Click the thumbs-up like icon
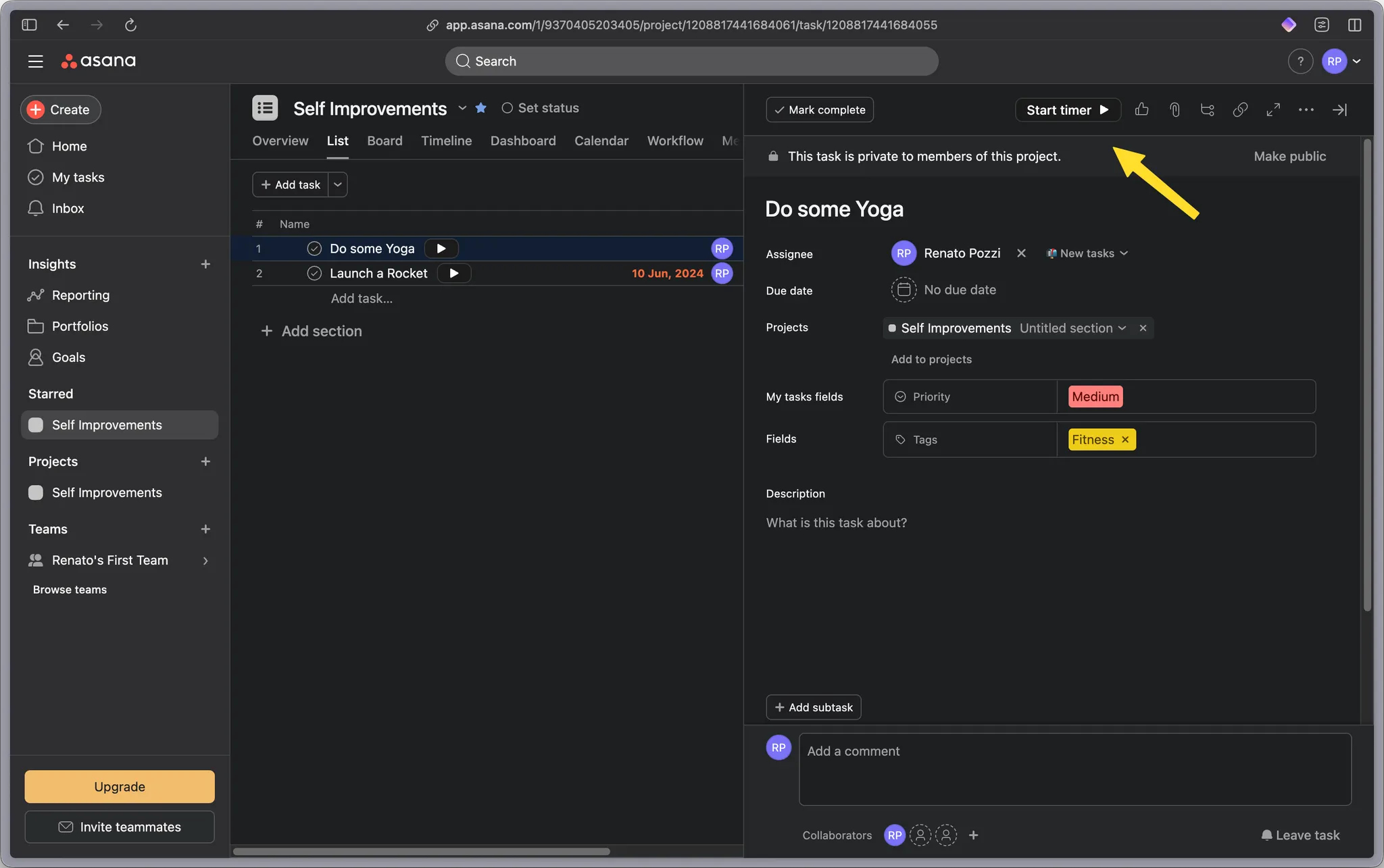Viewport: 1384px width, 868px height. coord(1141,109)
